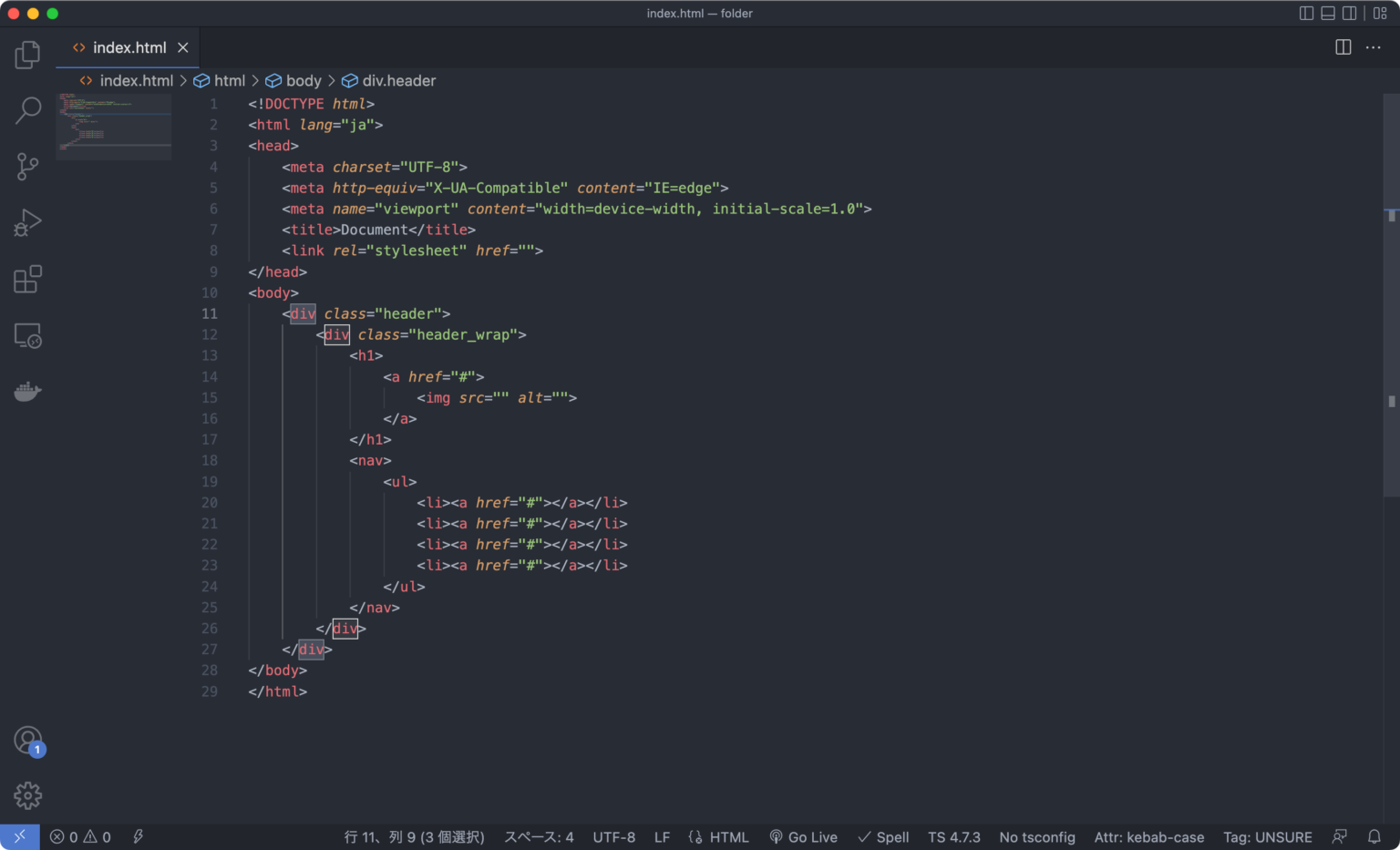1400x850 pixels.
Task: Open the div.header breadcrumb dropdown
Action: [397, 80]
